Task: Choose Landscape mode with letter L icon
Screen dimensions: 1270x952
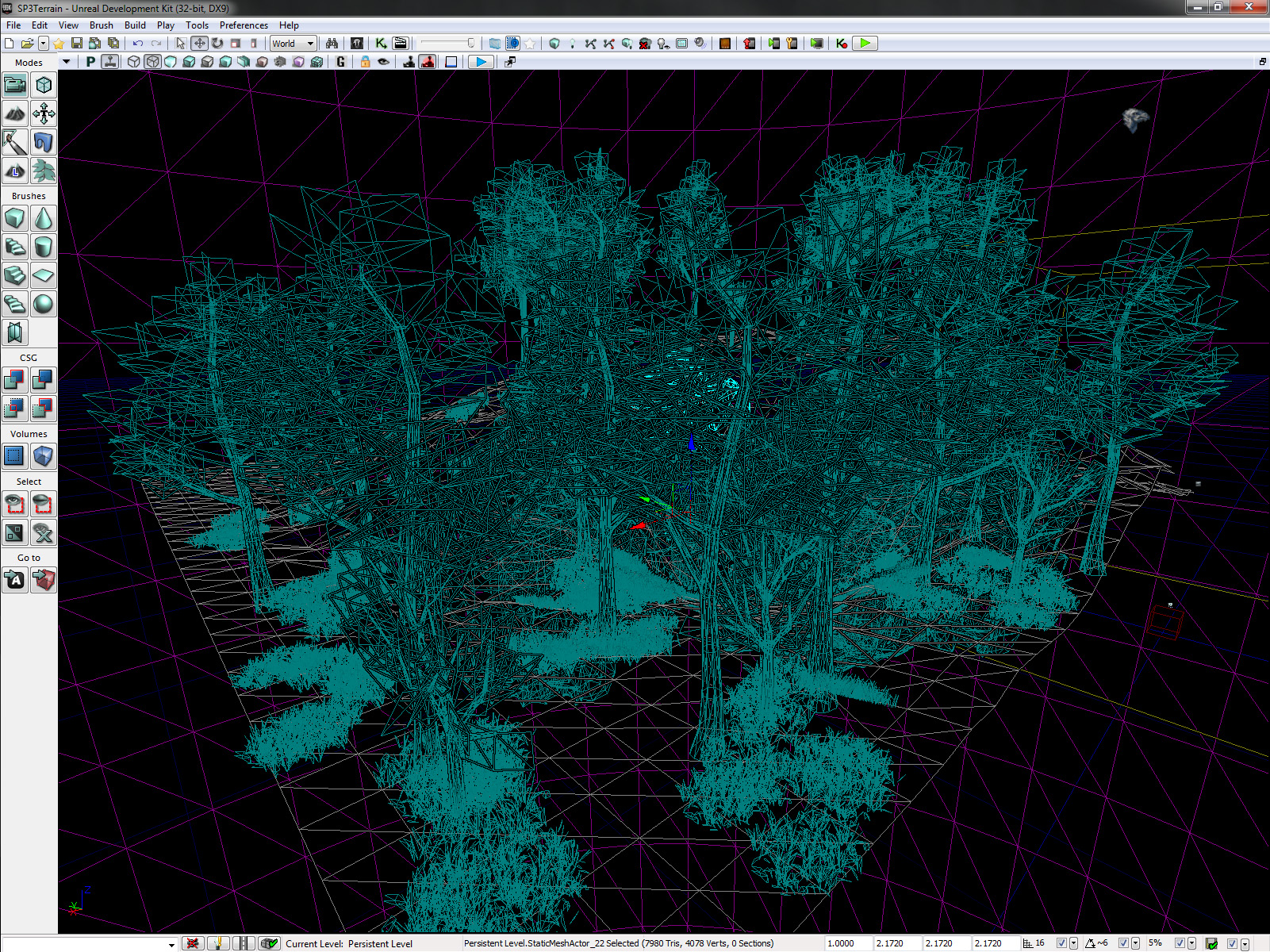Action: click(x=15, y=171)
